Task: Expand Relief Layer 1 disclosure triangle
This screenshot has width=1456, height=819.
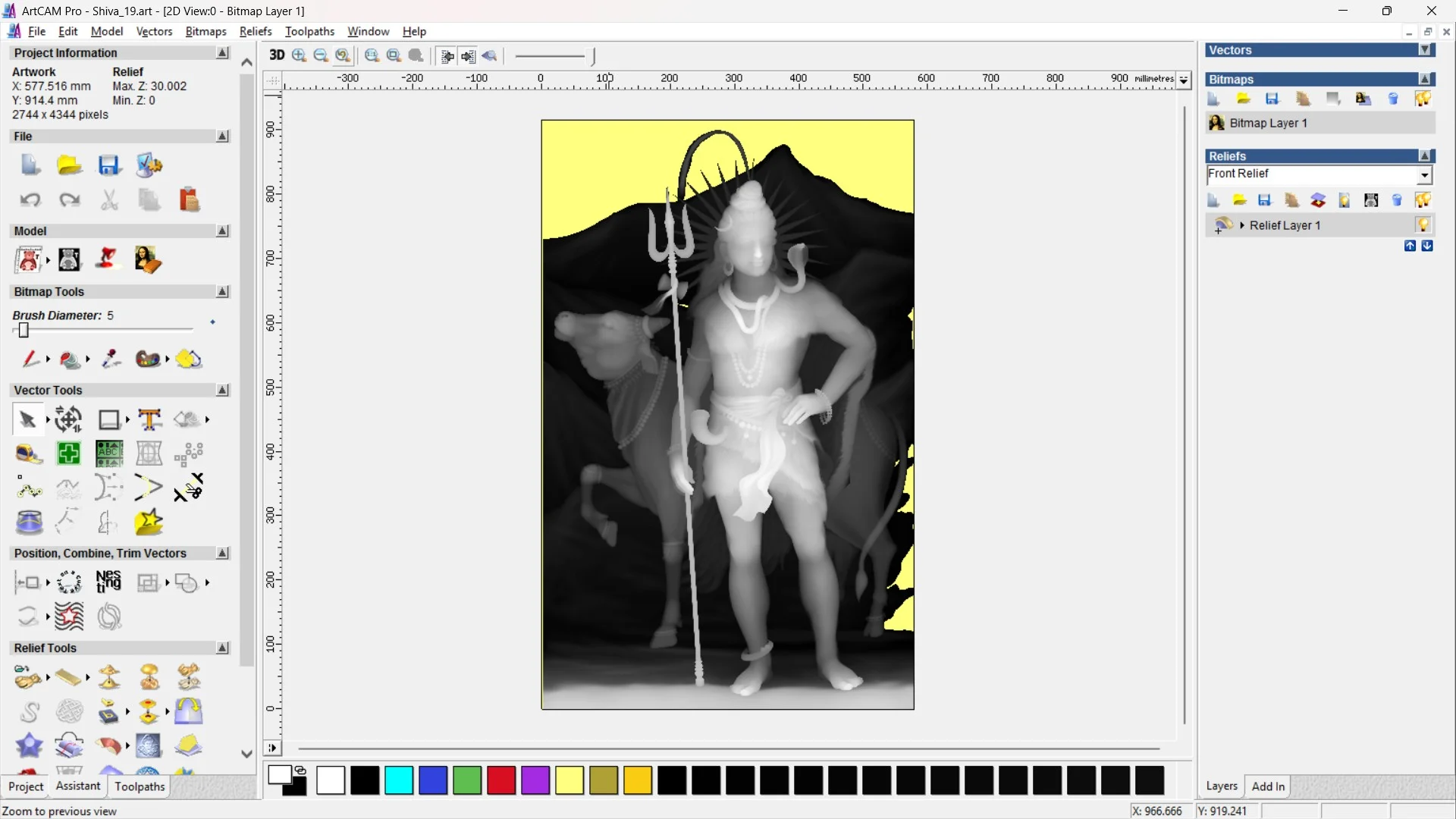Action: coord(1242,225)
